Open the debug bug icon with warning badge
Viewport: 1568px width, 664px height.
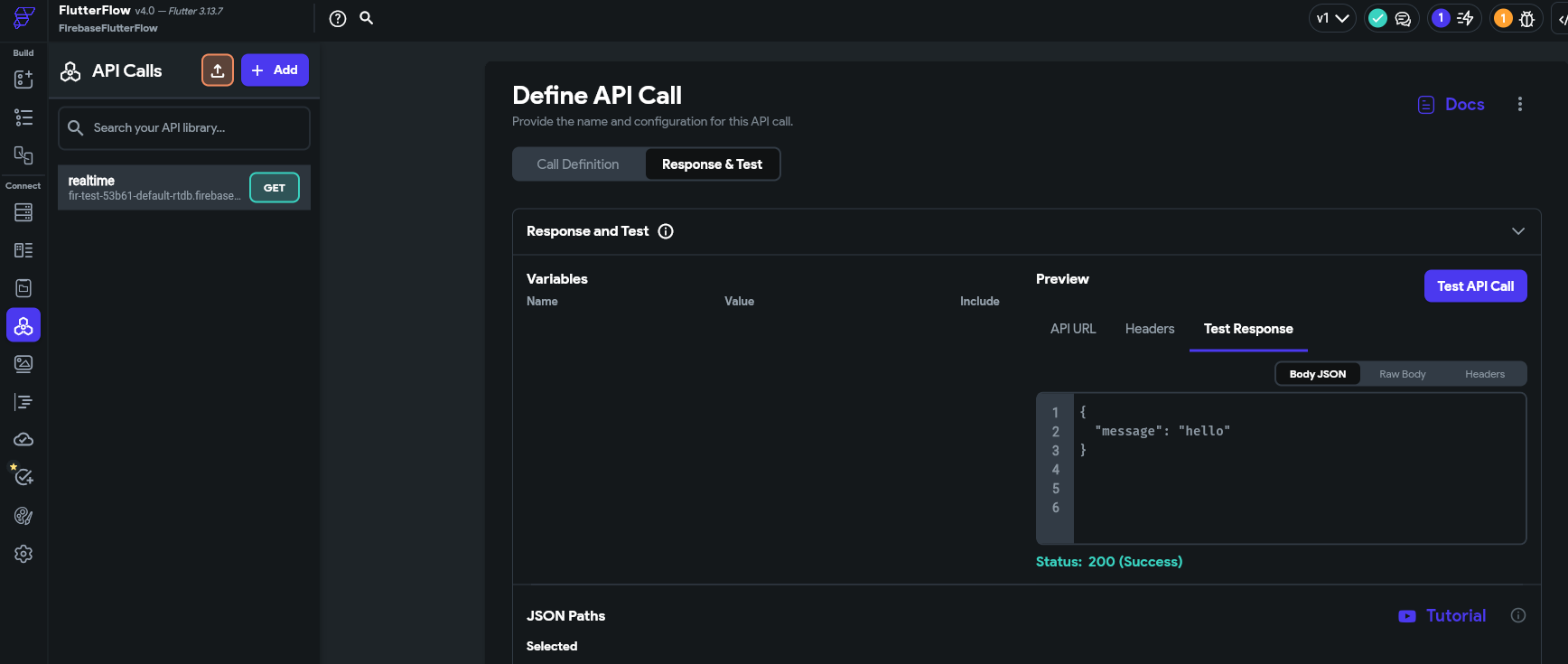pyautogui.click(x=1526, y=18)
